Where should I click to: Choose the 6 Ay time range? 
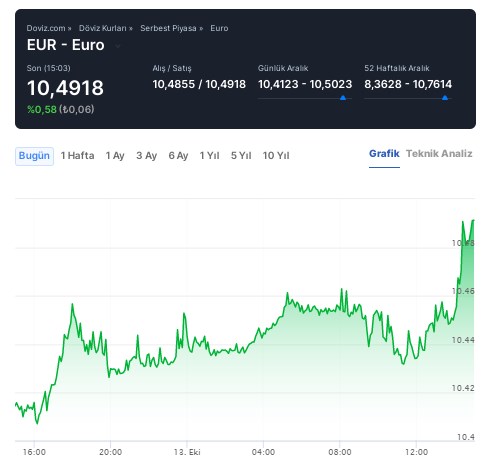tap(178, 156)
